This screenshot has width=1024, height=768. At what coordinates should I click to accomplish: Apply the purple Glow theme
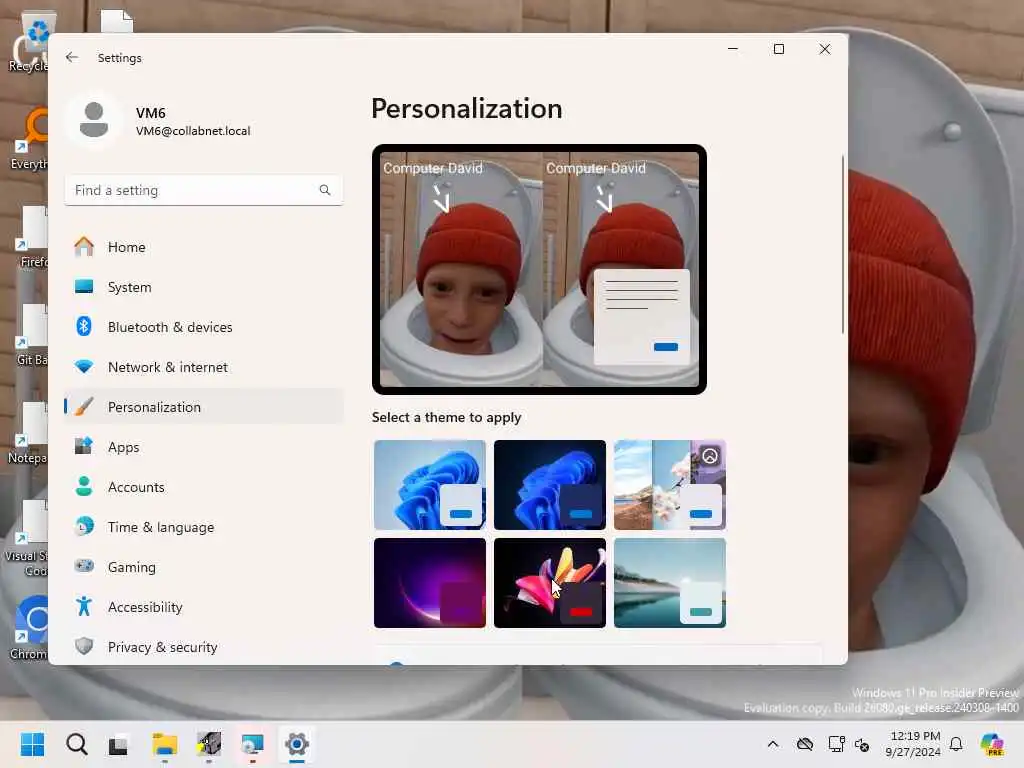coord(430,583)
